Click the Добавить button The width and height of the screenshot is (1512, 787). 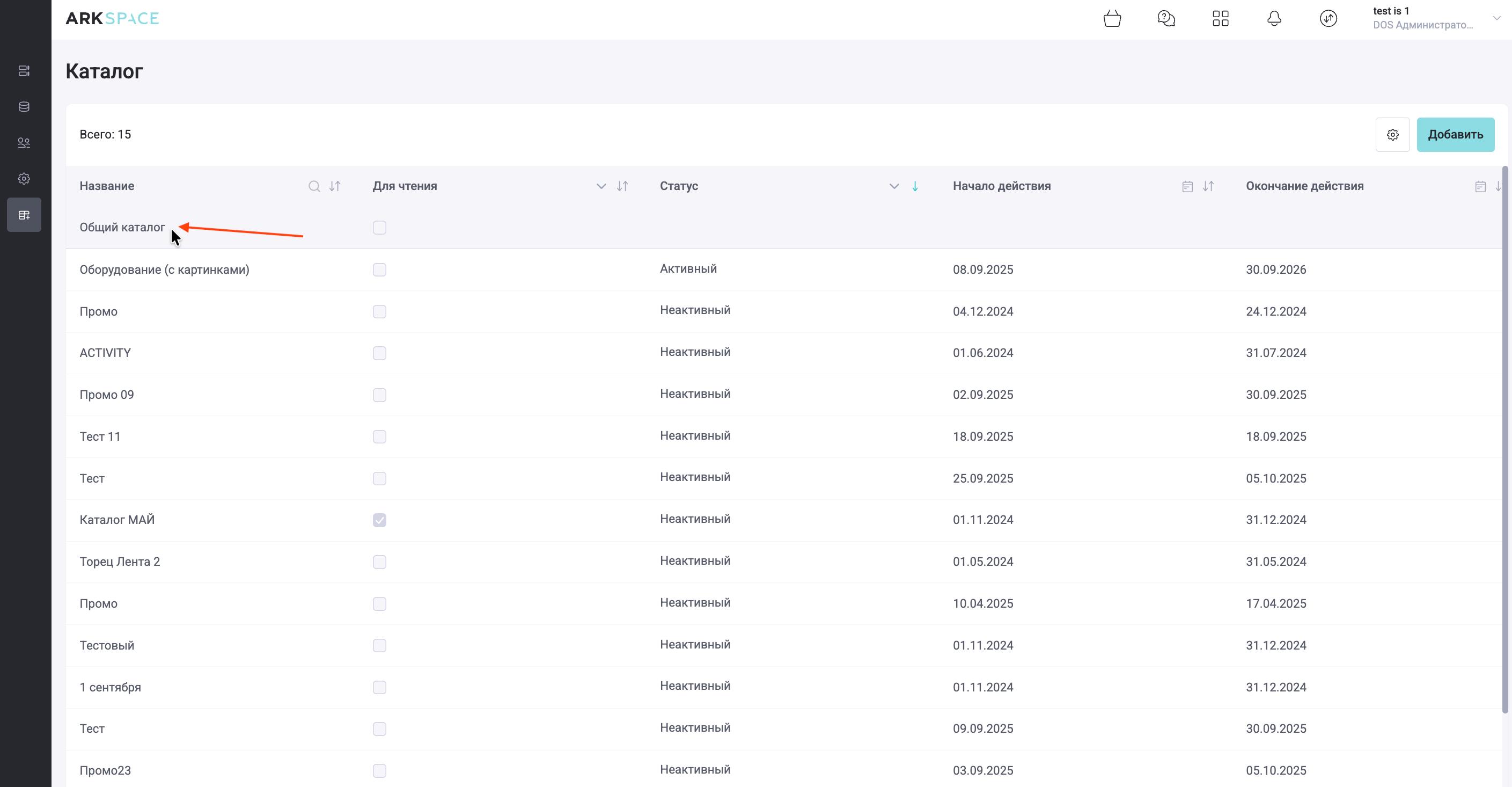(1455, 135)
